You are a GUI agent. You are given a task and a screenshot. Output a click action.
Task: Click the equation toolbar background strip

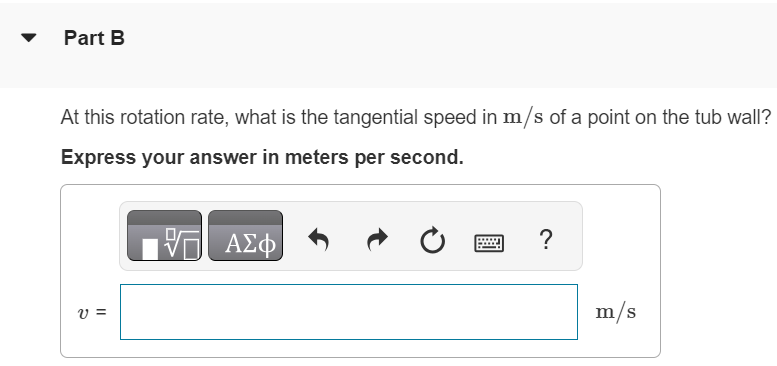click(x=351, y=236)
